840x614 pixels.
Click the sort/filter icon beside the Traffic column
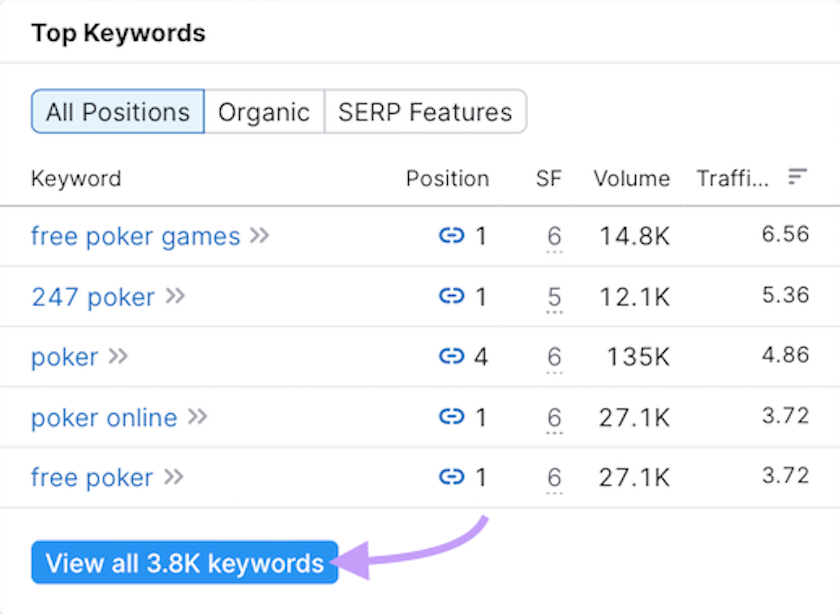click(797, 176)
